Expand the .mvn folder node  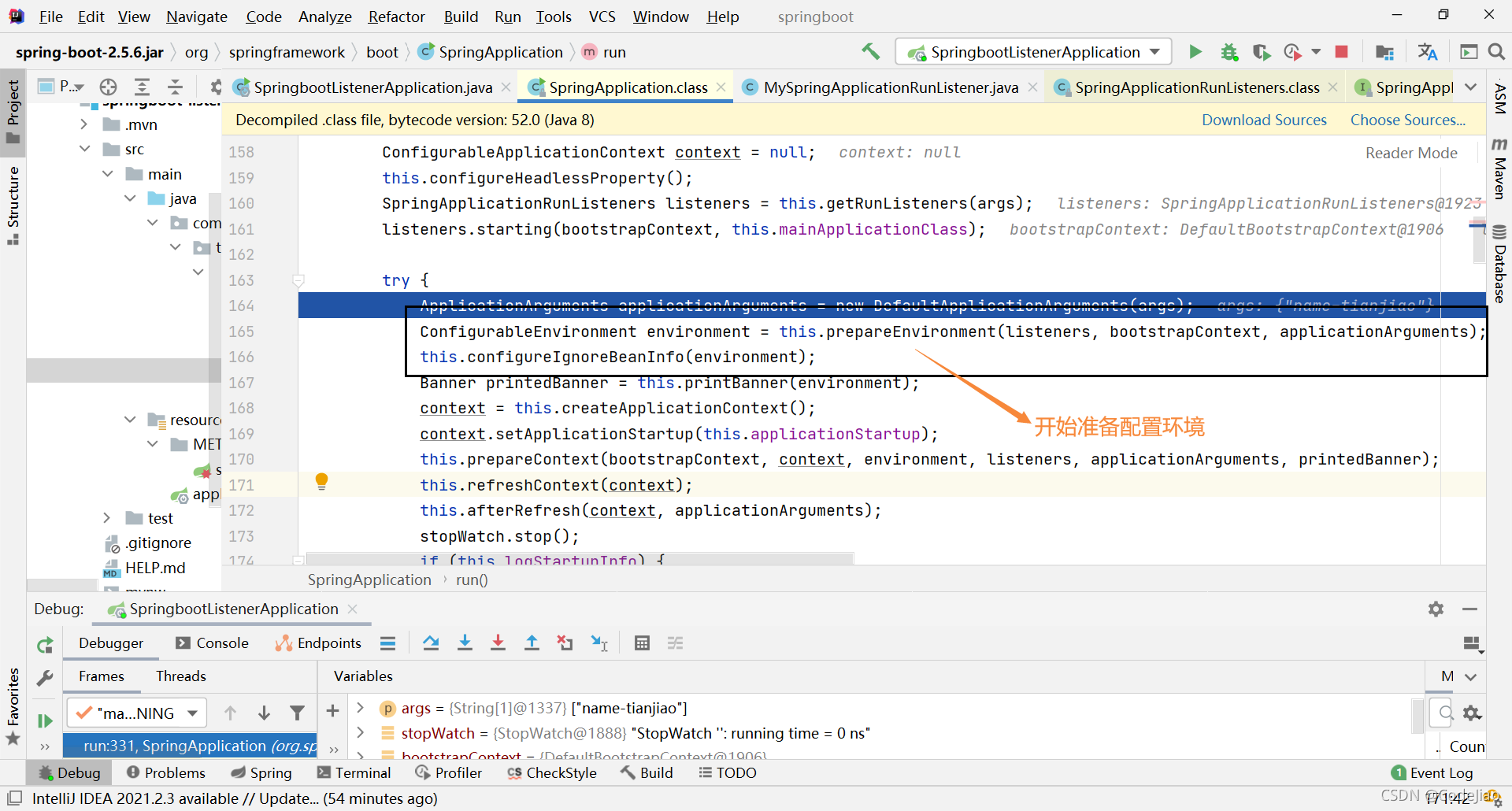point(83,124)
